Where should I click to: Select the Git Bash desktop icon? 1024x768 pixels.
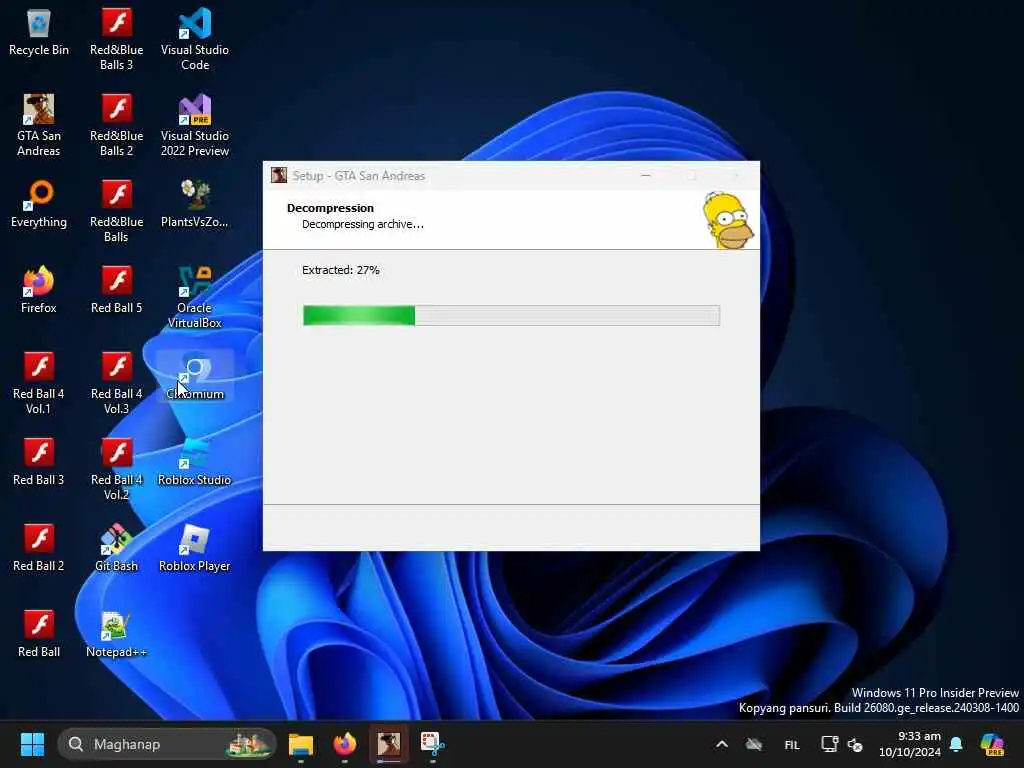click(x=116, y=549)
